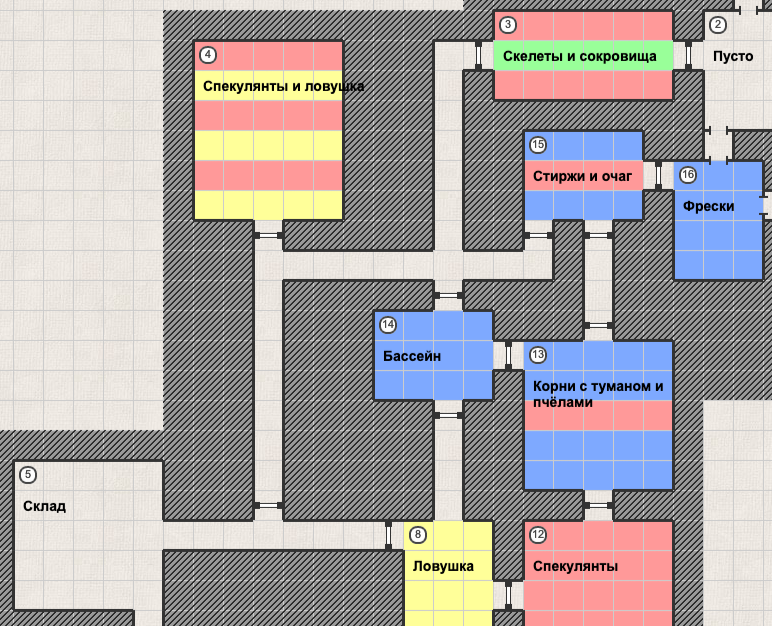
Task: Click the 'Корни с туманом и пчёлами' label
Action: click(598, 394)
